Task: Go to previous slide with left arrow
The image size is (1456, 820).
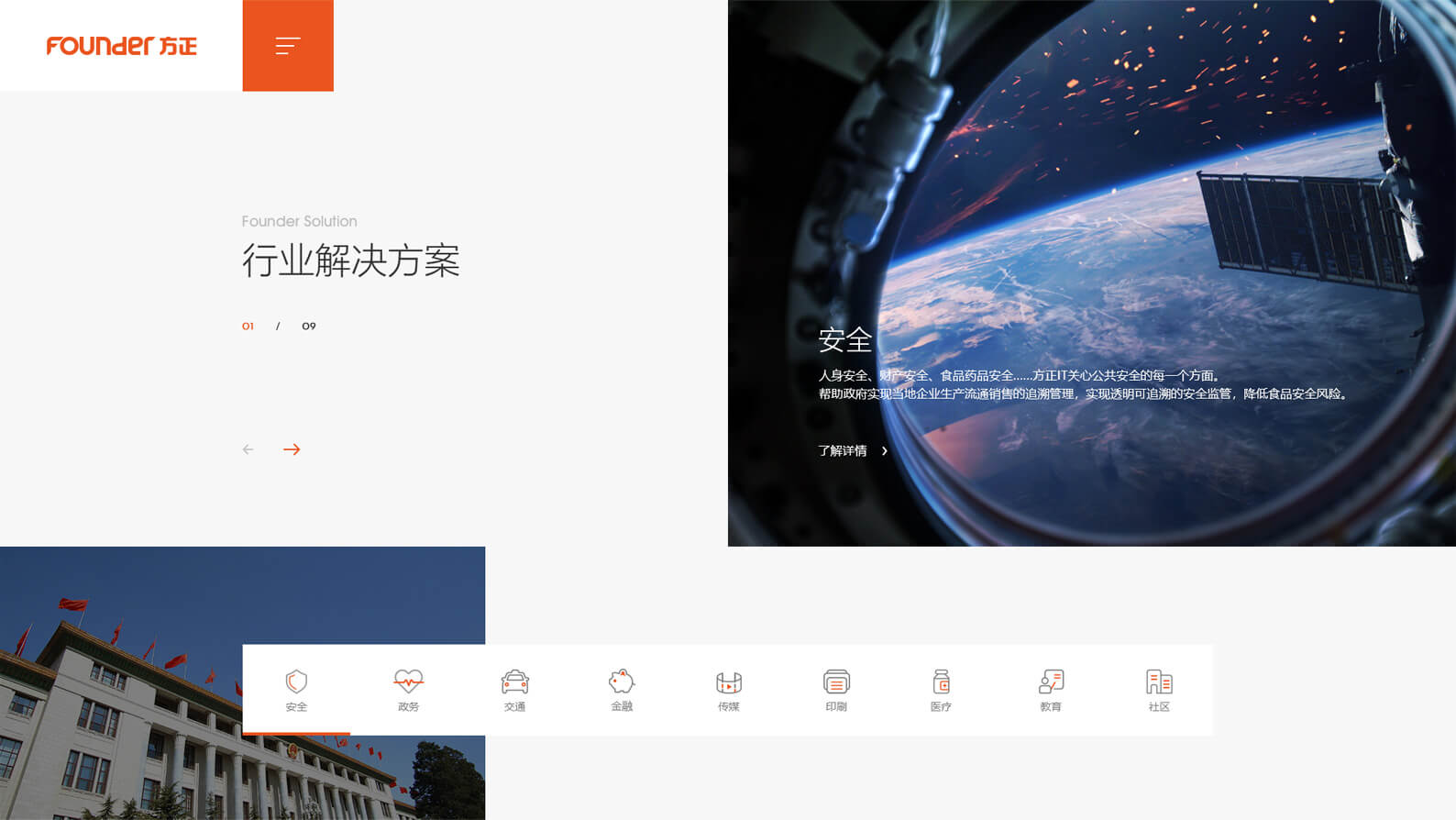Action: click(x=248, y=449)
